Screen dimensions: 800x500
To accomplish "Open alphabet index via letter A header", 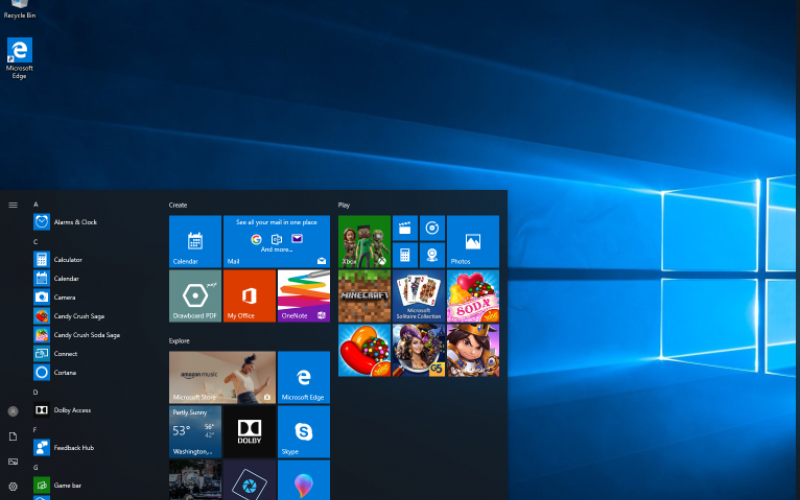I will coord(36,204).
